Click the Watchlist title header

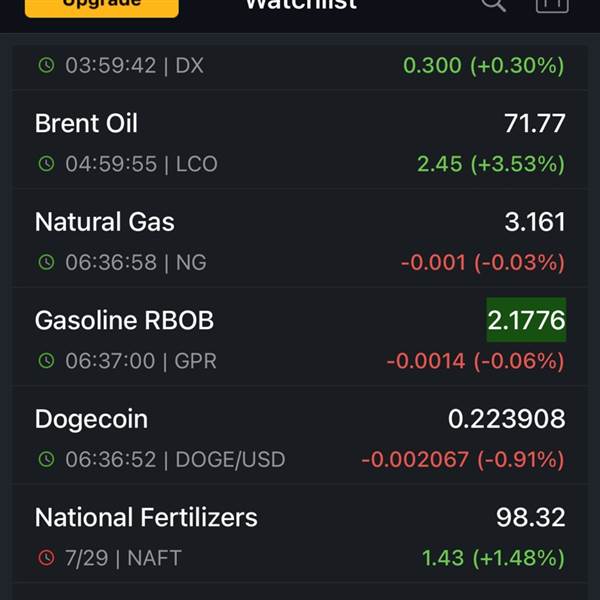click(x=301, y=5)
